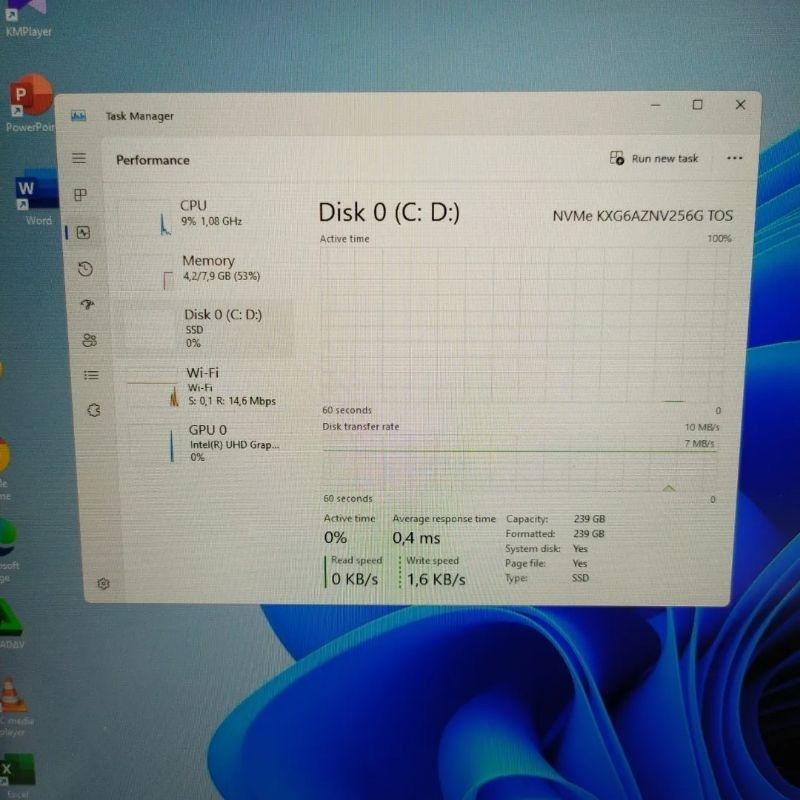Image resolution: width=800 pixels, height=800 pixels.
Task: Open the Processes page from the sidebar
Action: click(x=81, y=195)
